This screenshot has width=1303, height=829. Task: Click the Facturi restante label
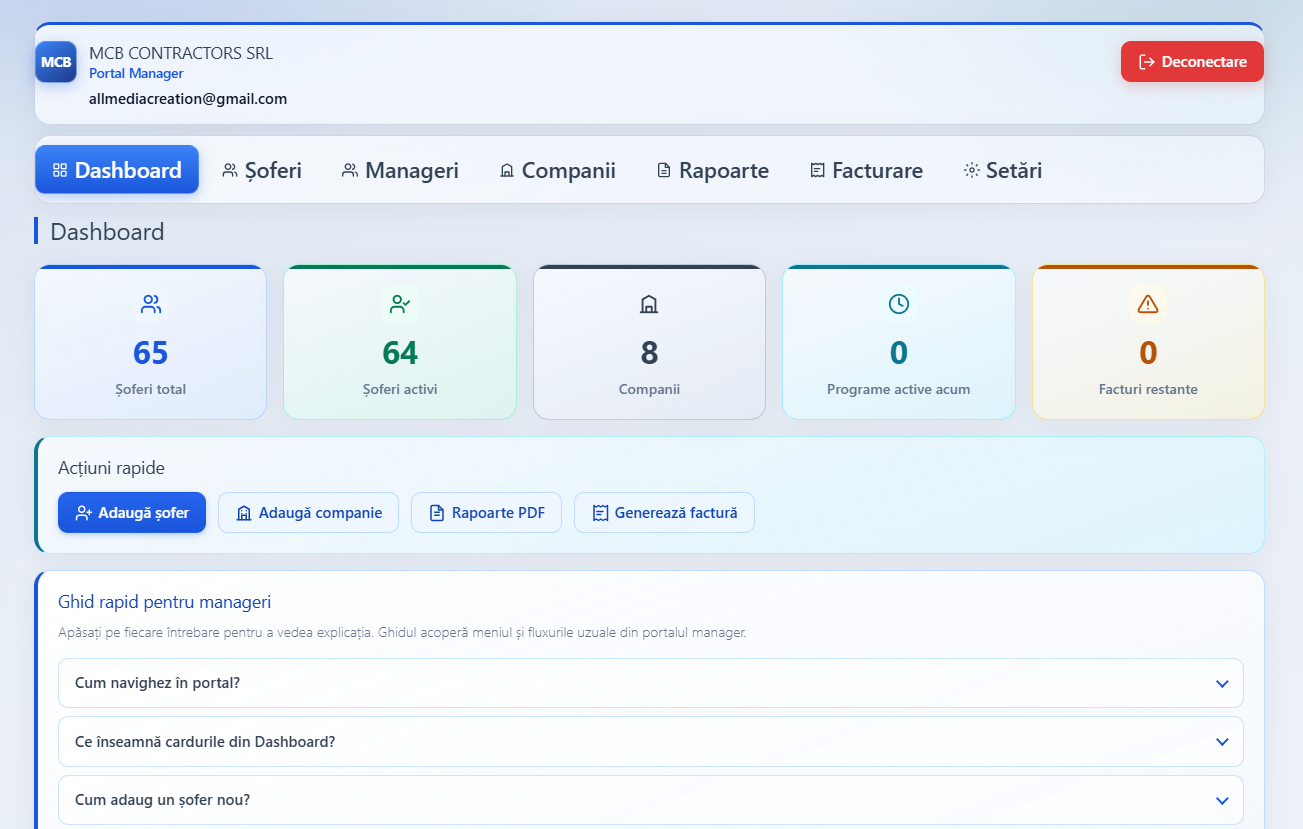pos(1148,389)
